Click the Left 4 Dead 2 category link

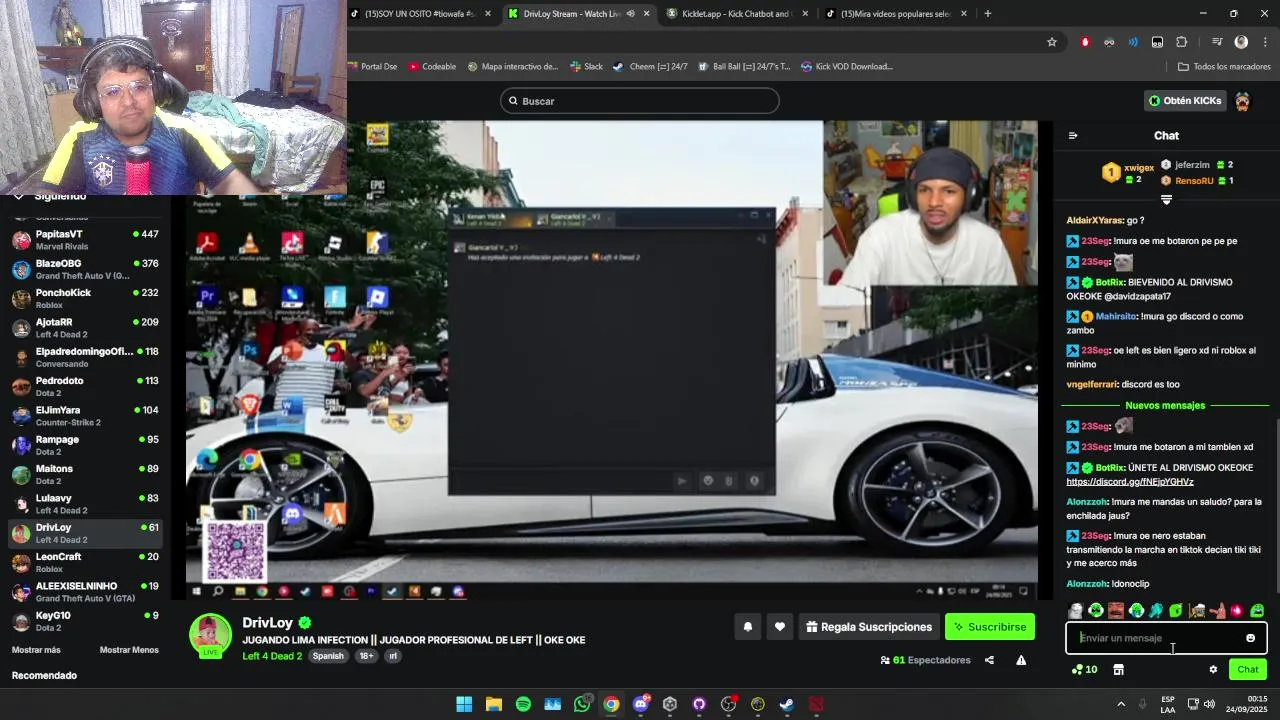point(272,656)
